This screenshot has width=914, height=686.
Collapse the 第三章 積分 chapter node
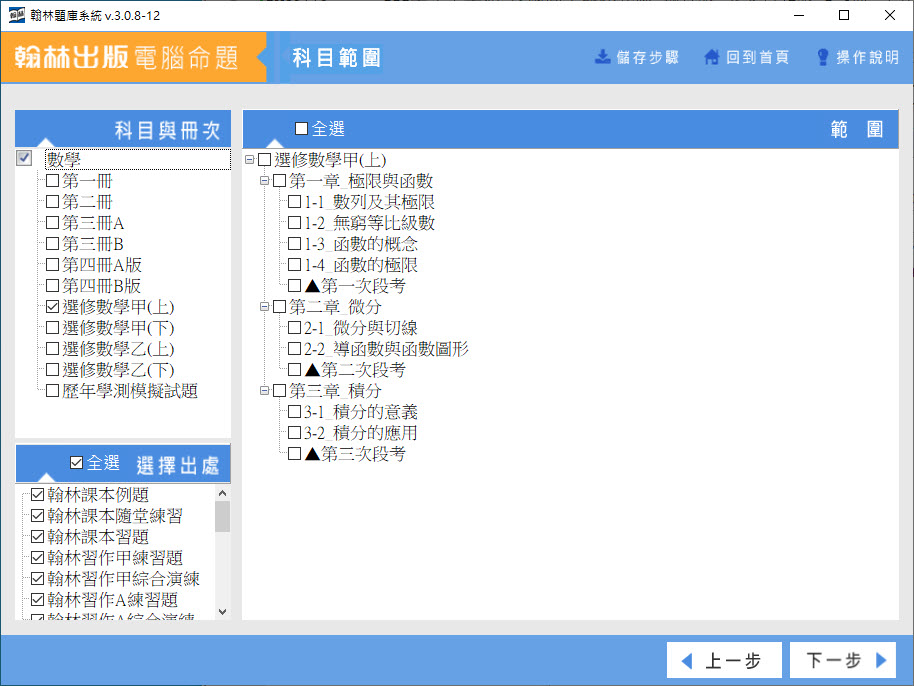[x=265, y=391]
